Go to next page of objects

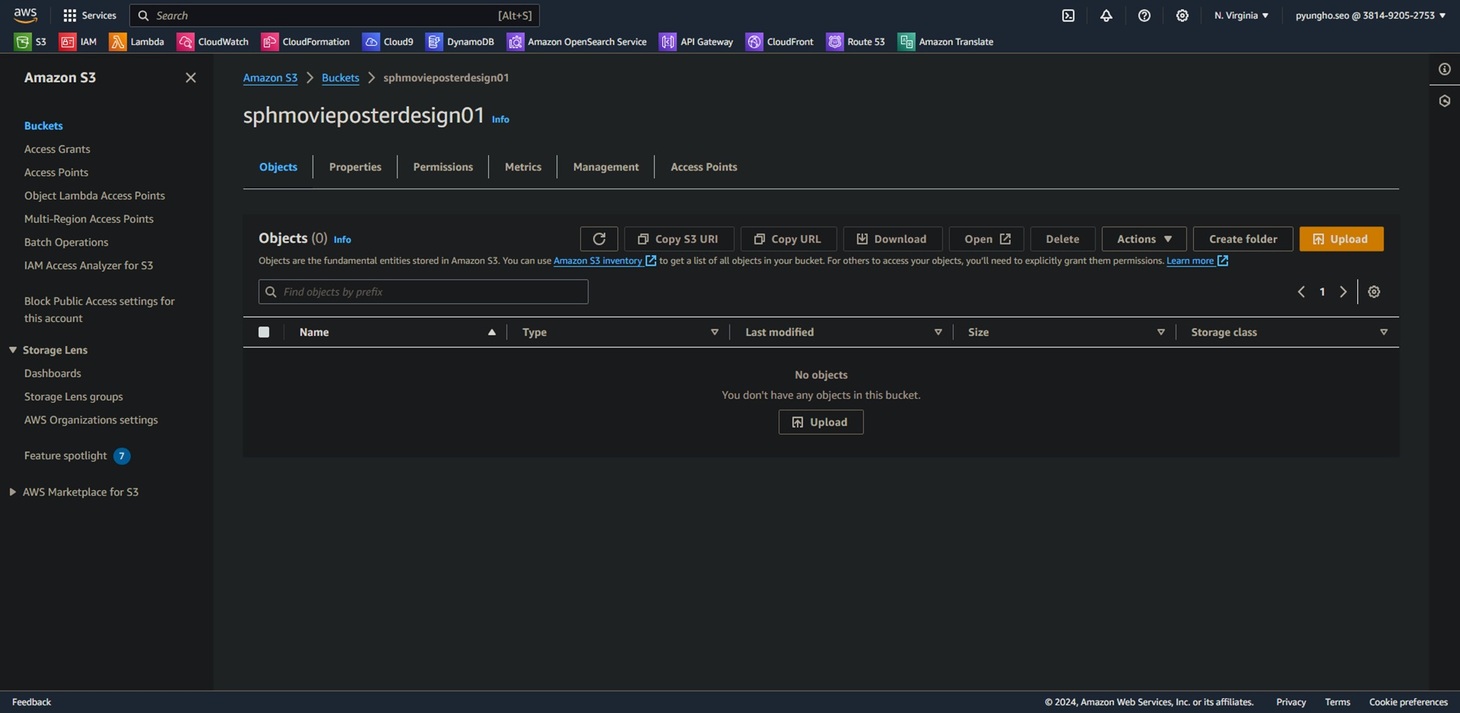[1343, 292]
